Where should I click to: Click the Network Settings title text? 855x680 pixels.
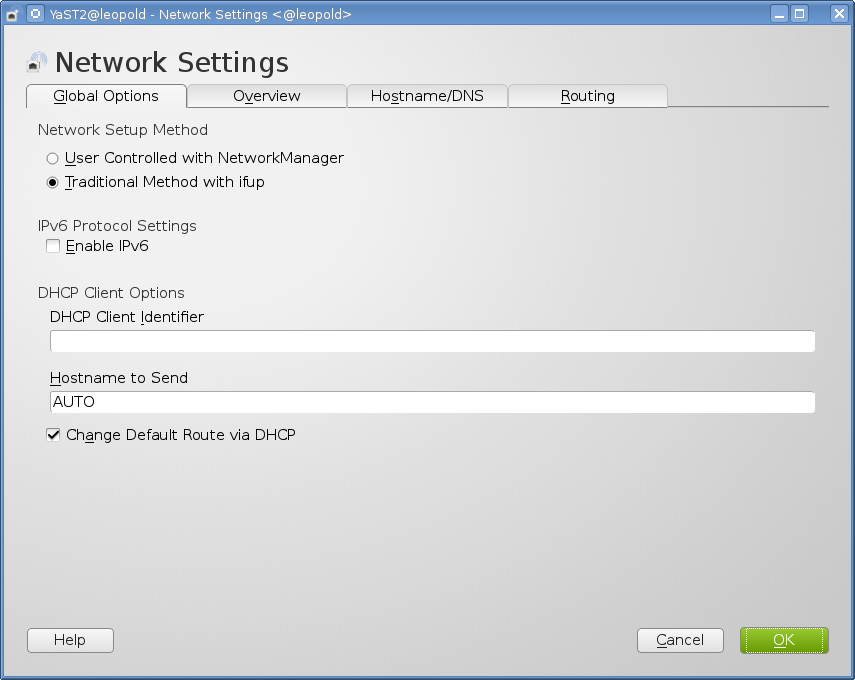(x=172, y=63)
